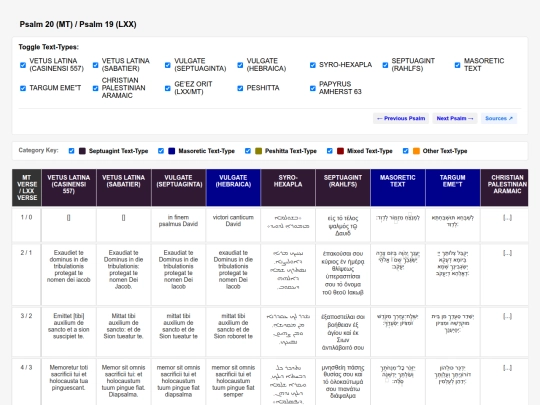Viewport: 540px width, 405px height.
Task: Toggle Vulgate (Hebraica) checkbox
Action: [x=240, y=65]
